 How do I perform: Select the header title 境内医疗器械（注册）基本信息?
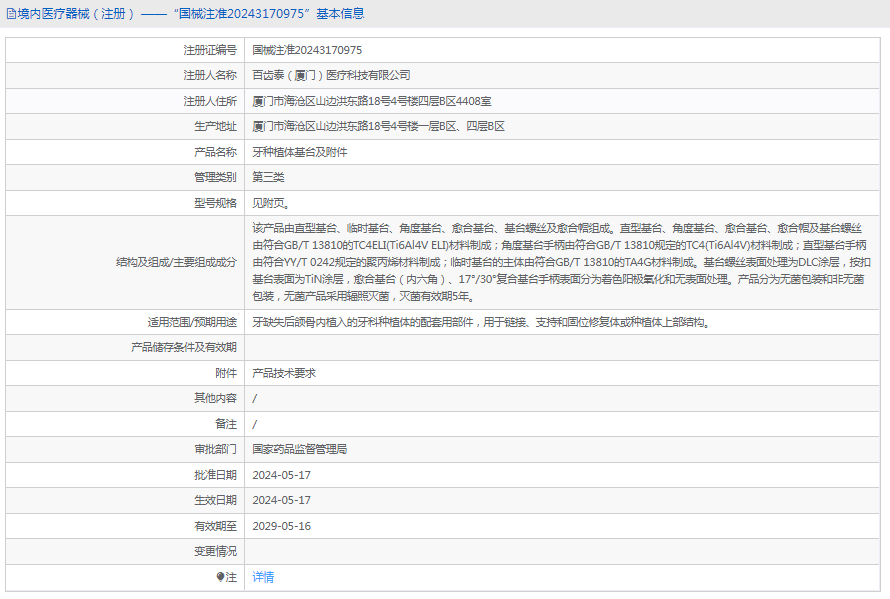pos(191,14)
